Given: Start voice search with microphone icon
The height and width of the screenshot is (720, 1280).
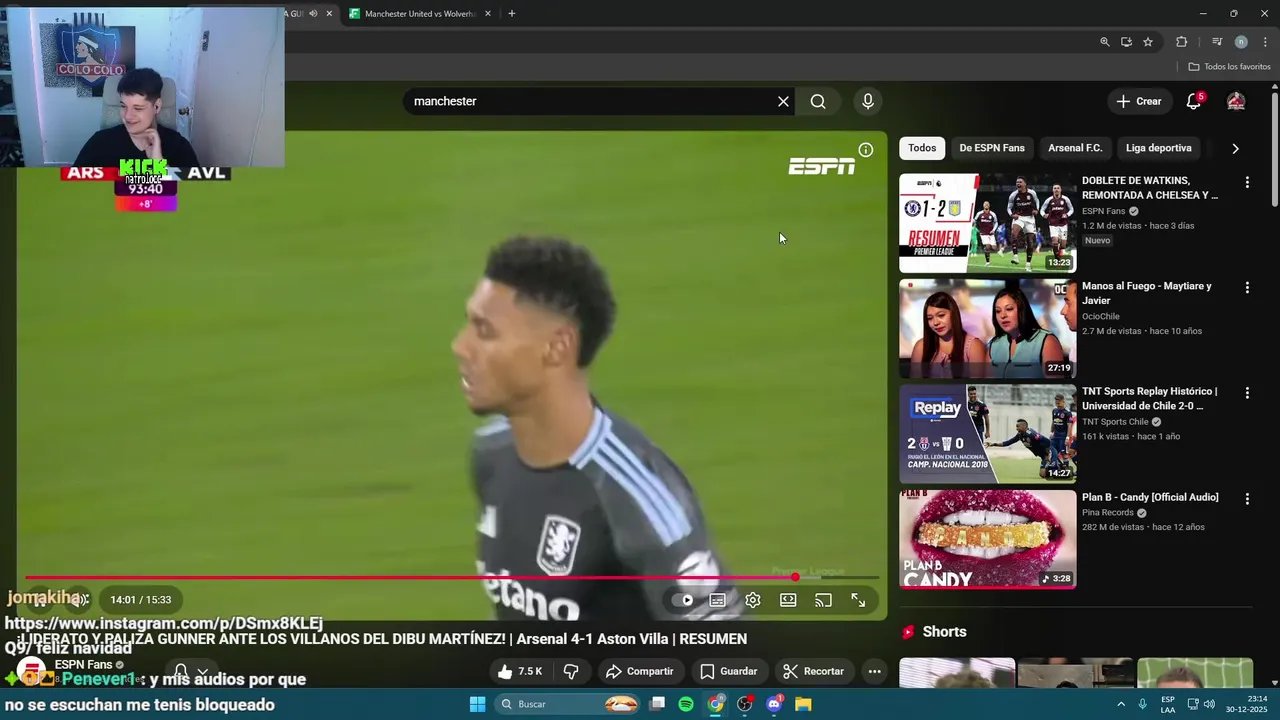Looking at the screenshot, I should pyautogui.click(x=868, y=101).
